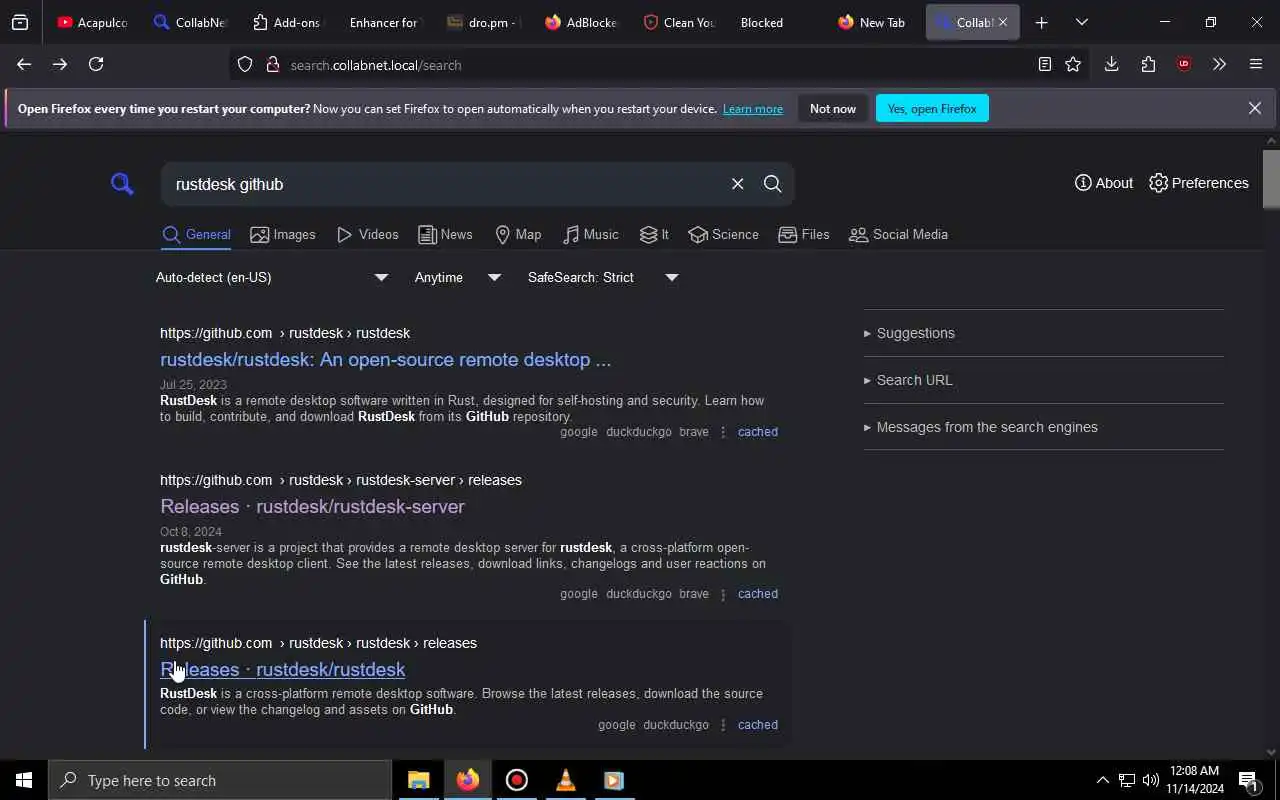The height and width of the screenshot is (800, 1280).
Task: Open the About page
Action: (1104, 183)
